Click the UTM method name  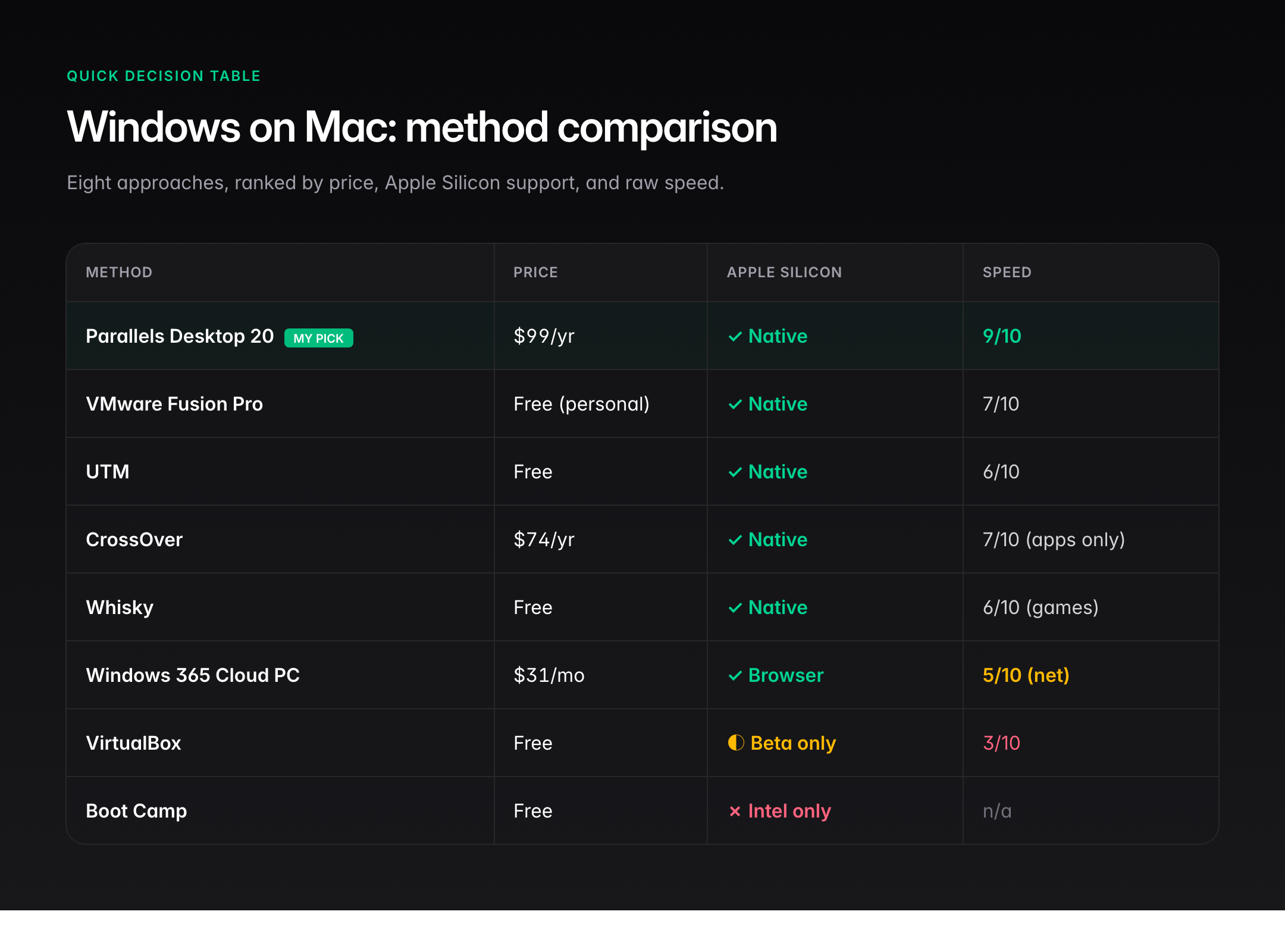[x=108, y=472]
